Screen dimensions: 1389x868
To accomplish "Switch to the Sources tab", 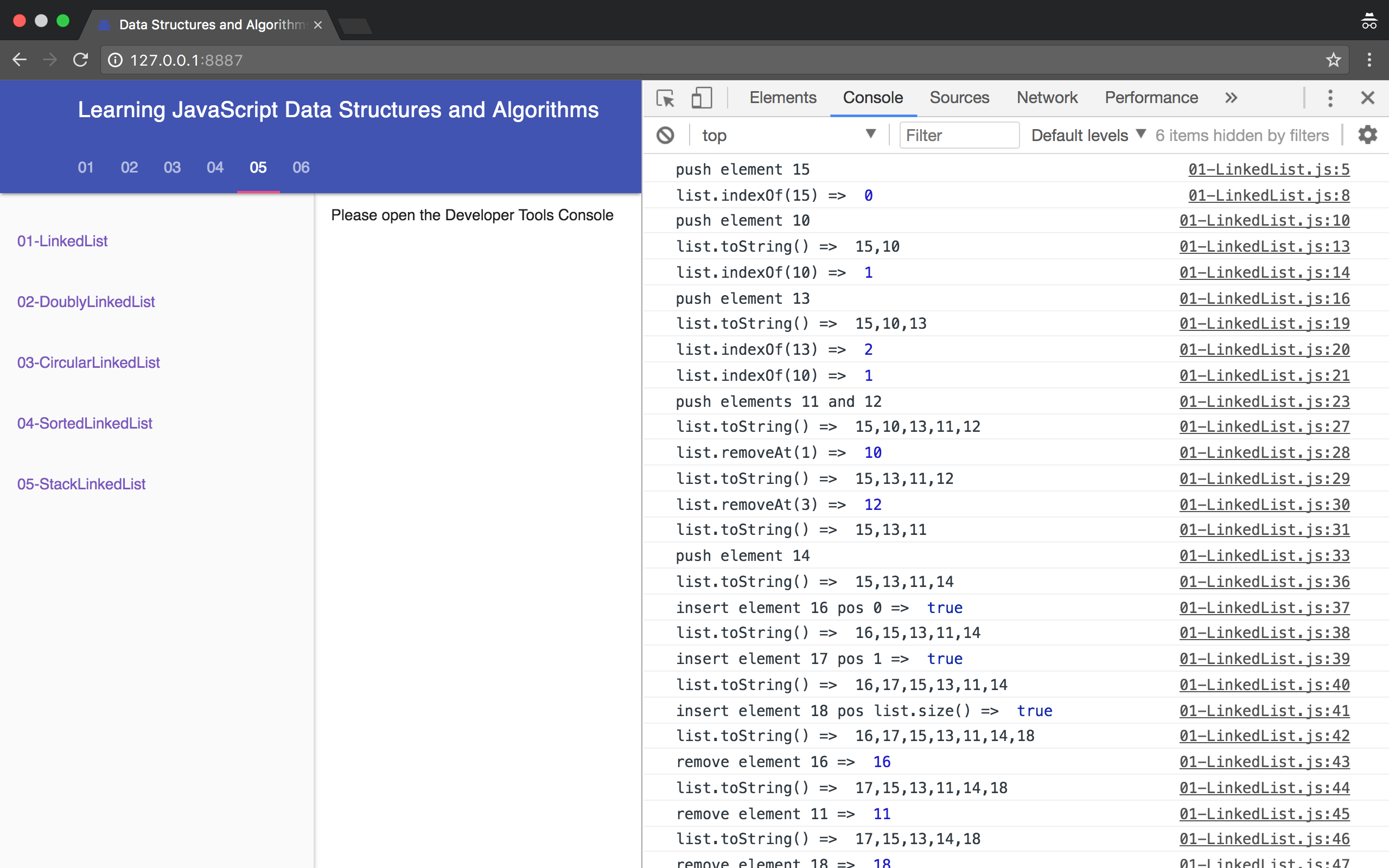I will coord(959,98).
